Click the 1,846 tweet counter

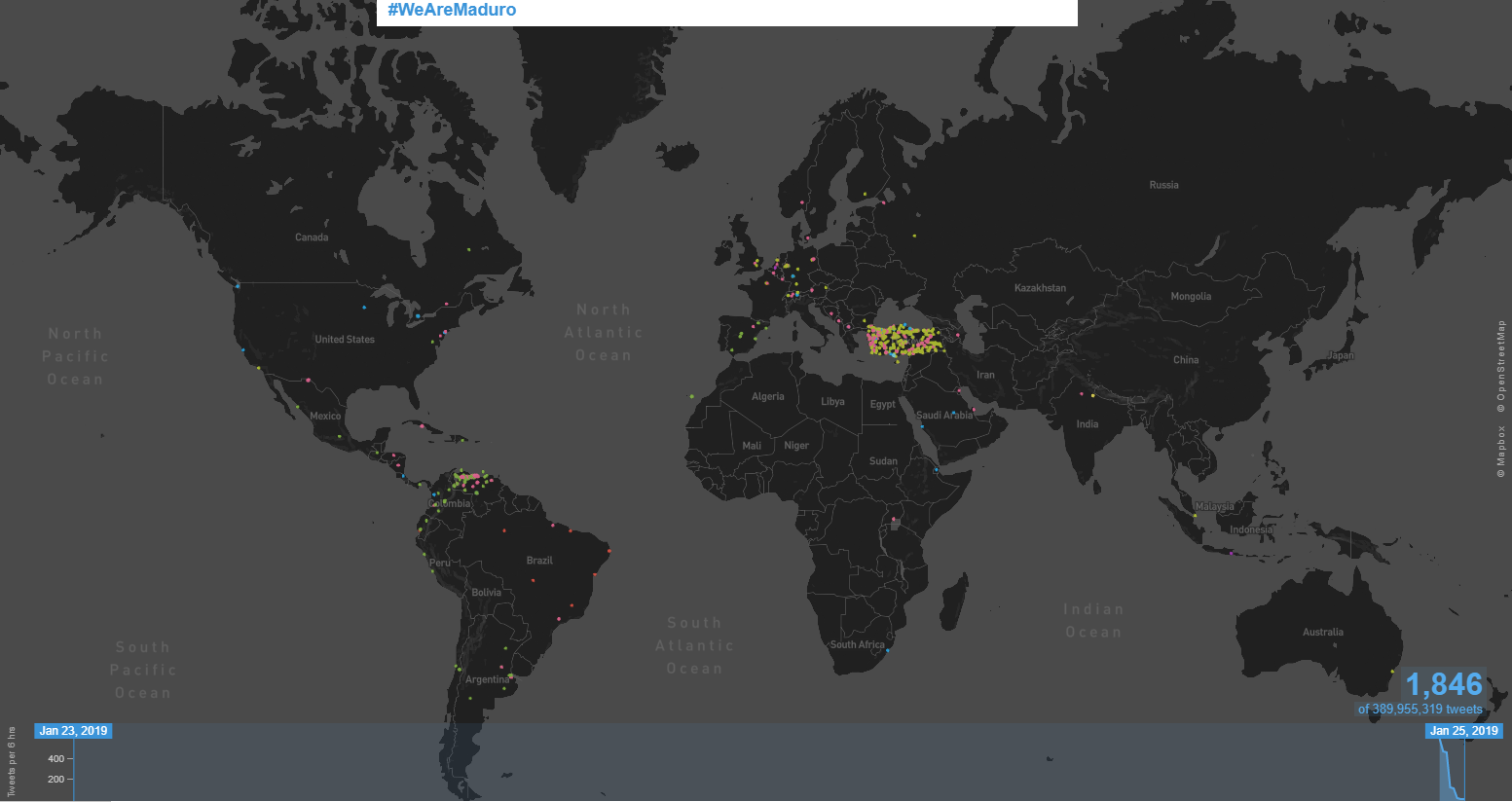pos(1443,684)
